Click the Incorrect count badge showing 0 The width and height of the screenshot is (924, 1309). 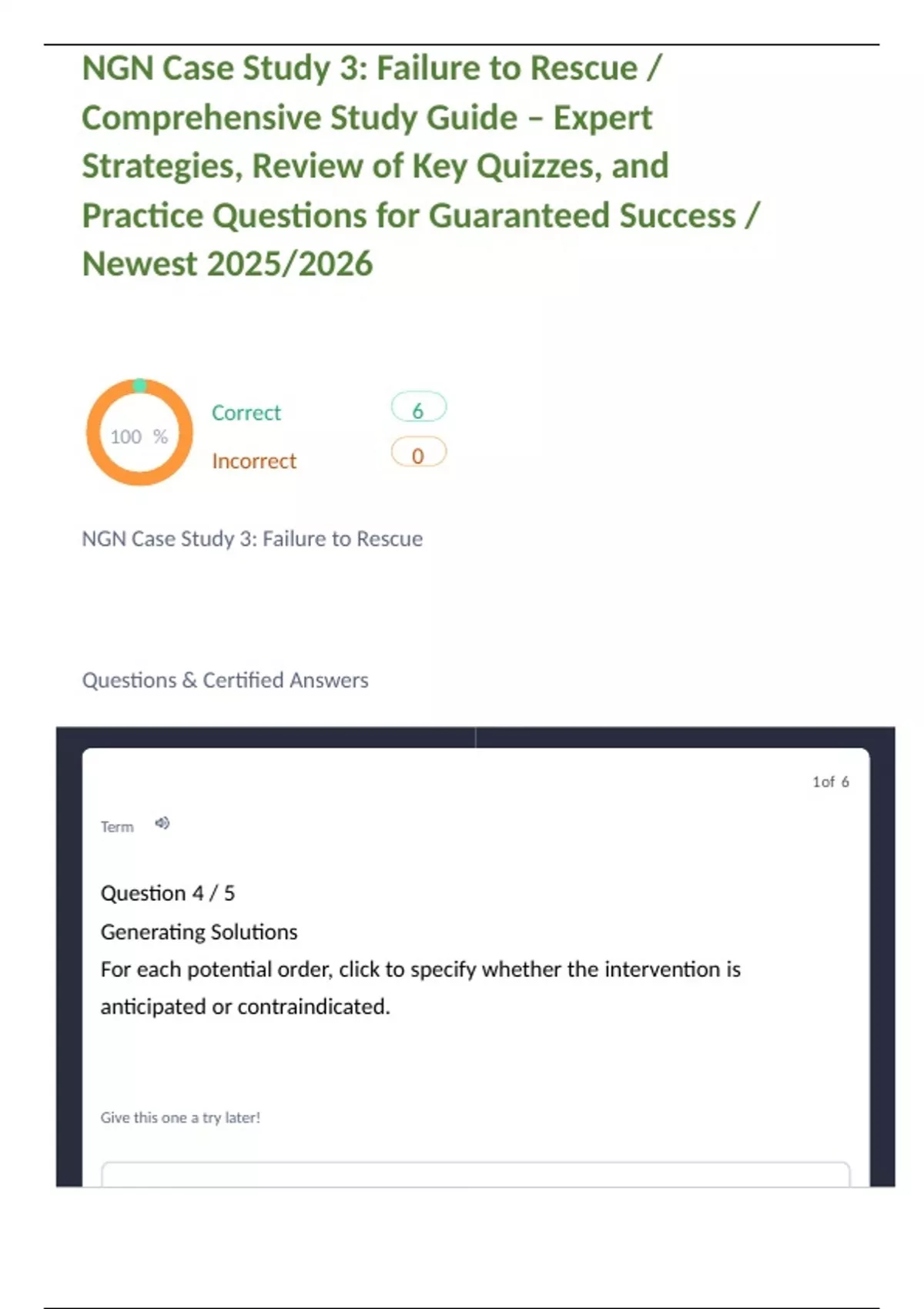click(418, 453)
